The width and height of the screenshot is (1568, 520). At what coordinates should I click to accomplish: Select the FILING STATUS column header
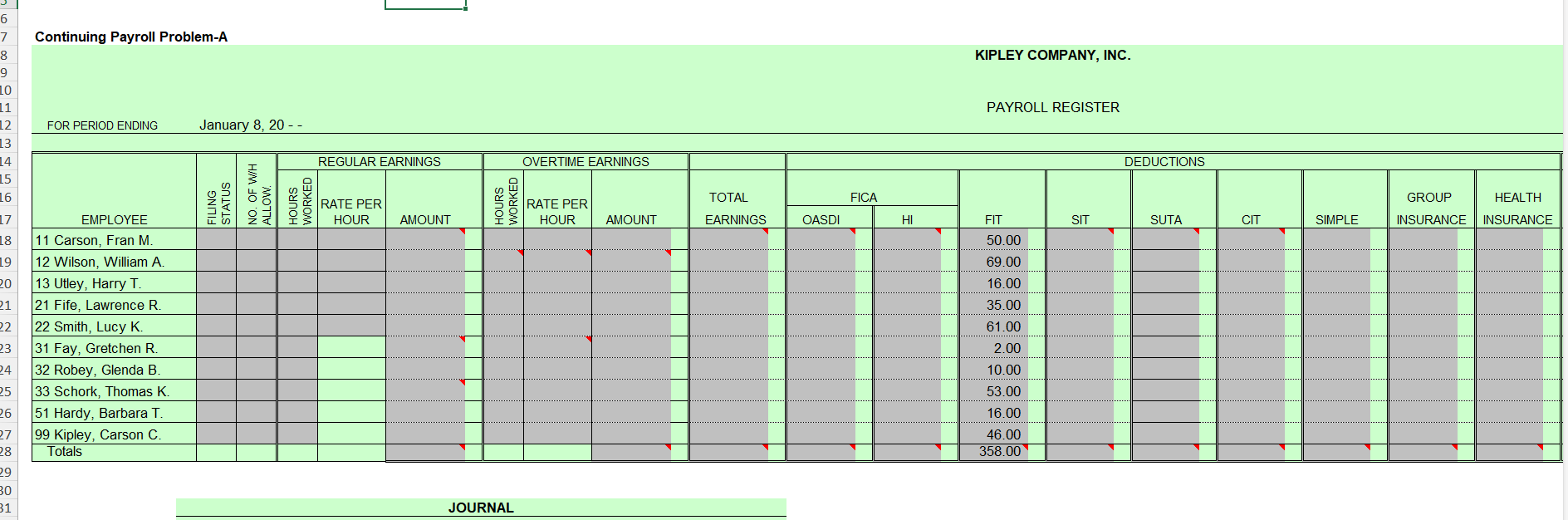218,204
